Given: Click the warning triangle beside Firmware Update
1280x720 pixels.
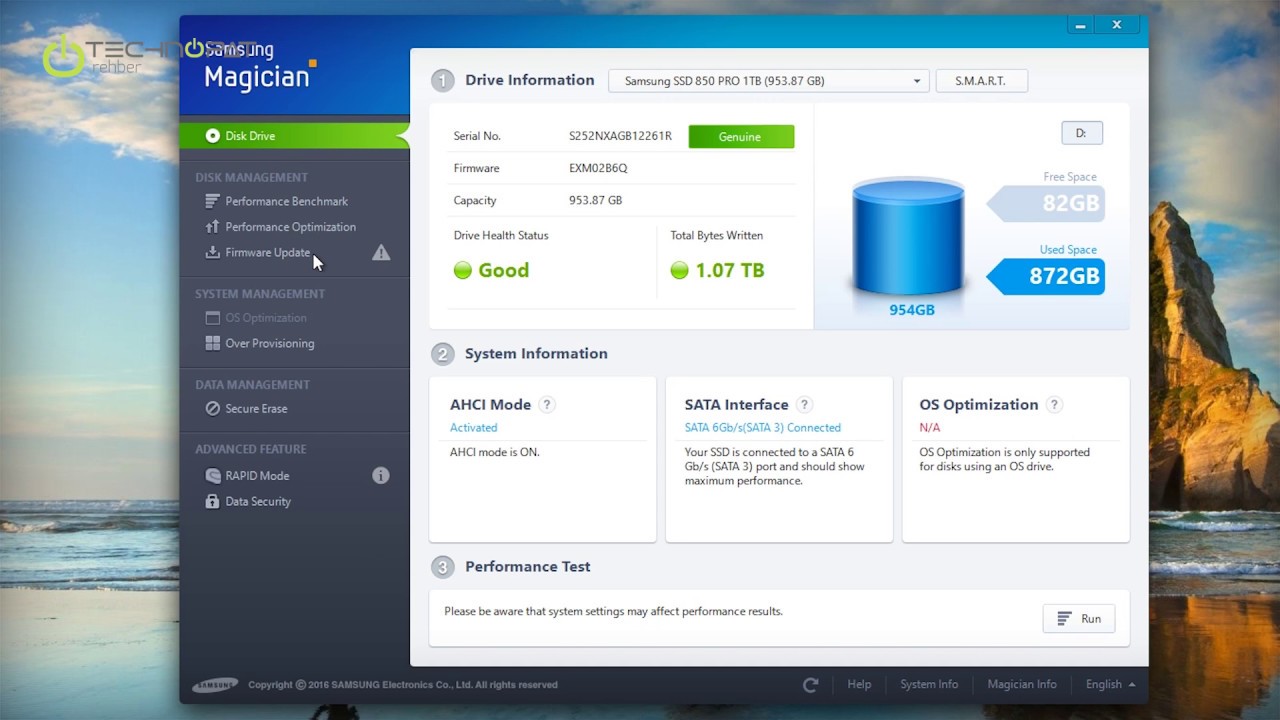Looking at the screenshot, I should [381, 253].
